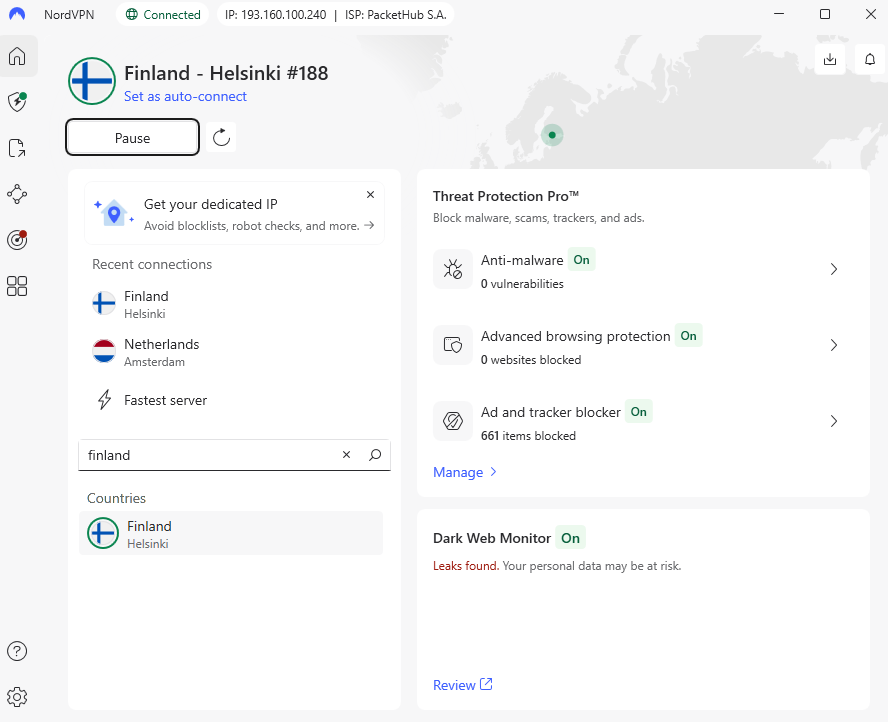
Task: Click the Ad and tracker blocker icon
Action: tap(452, 421)
